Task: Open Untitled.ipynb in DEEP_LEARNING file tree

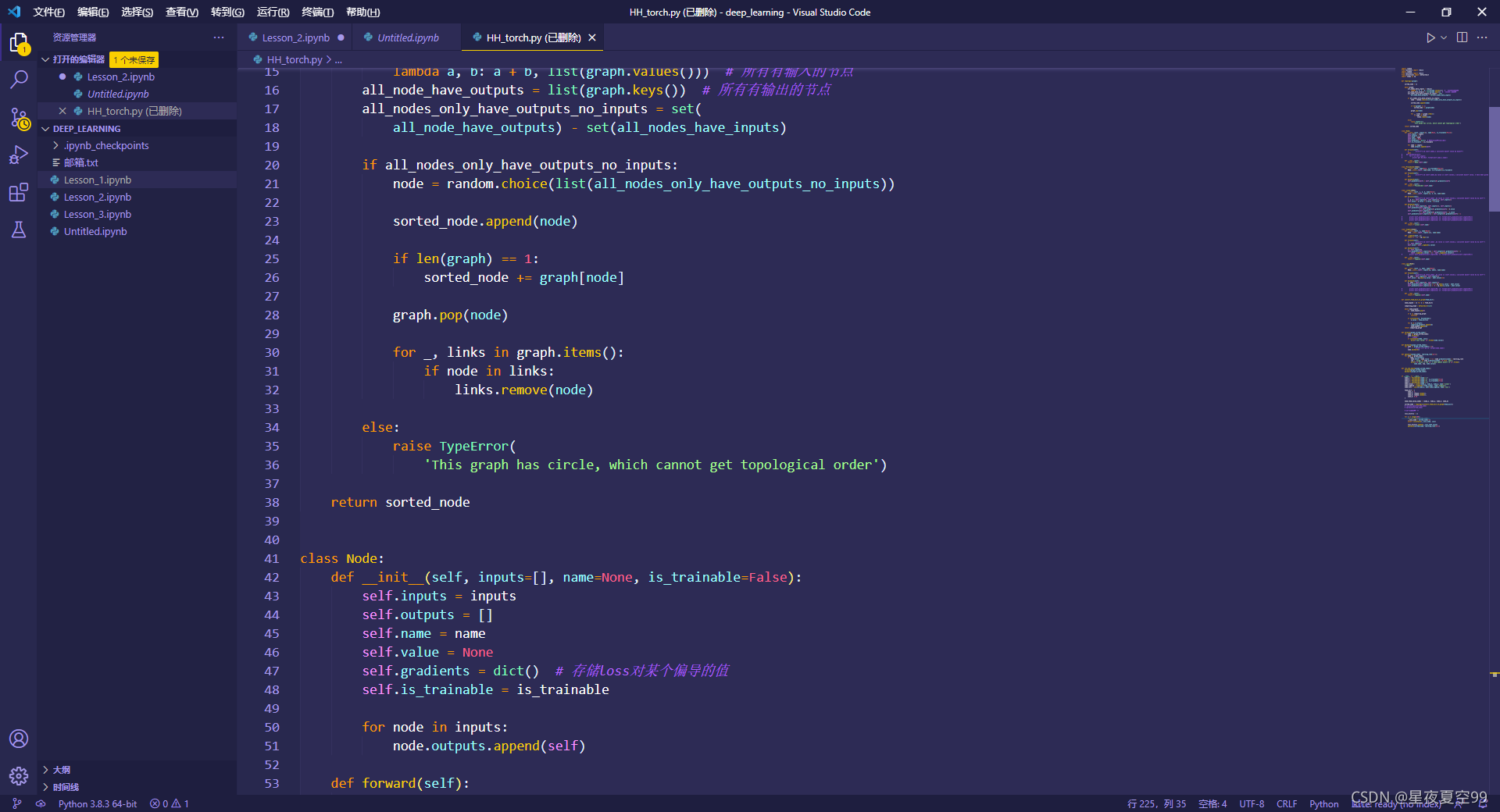Action: 95,231
